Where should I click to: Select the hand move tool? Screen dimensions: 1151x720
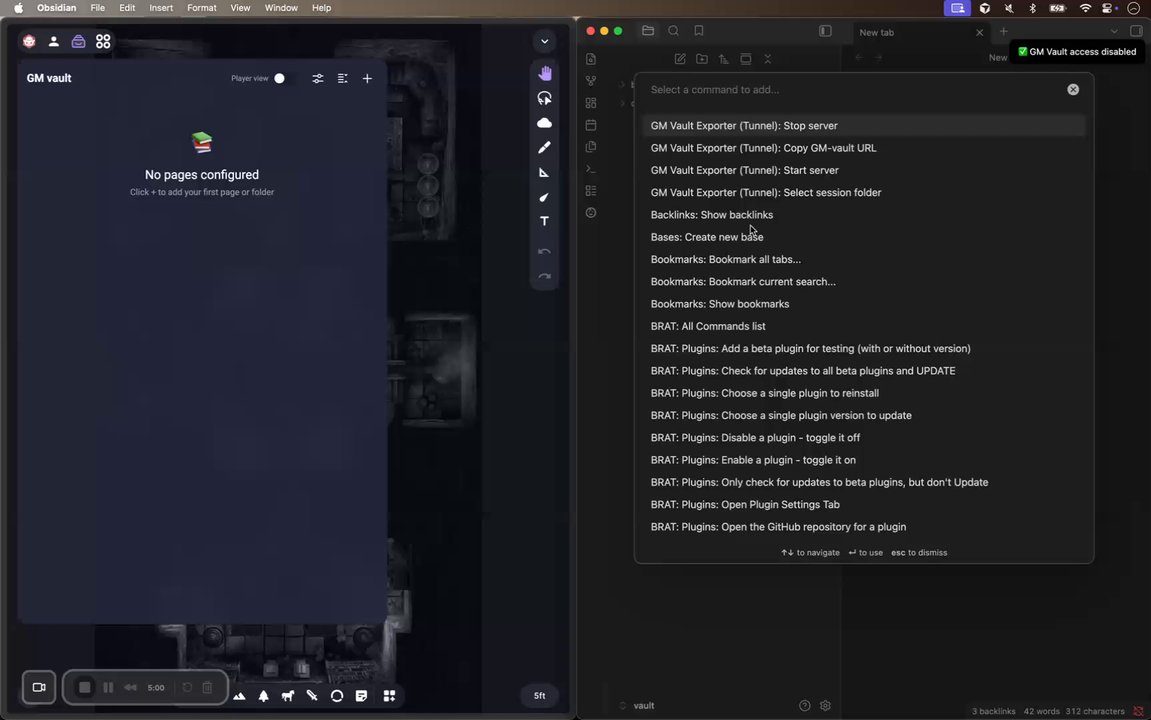pyautogui.click(x=544, y=73)
